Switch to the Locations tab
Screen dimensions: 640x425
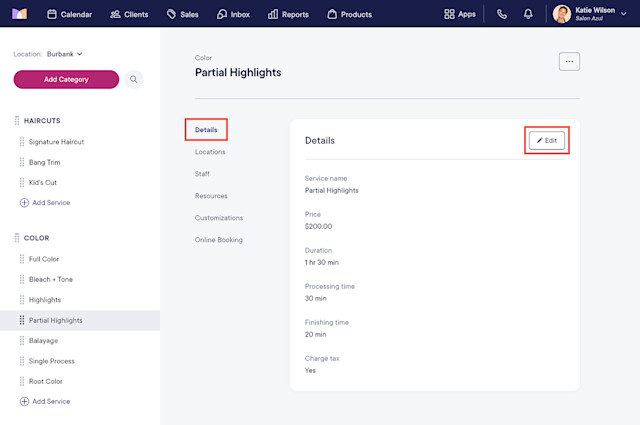pos(210,152)
